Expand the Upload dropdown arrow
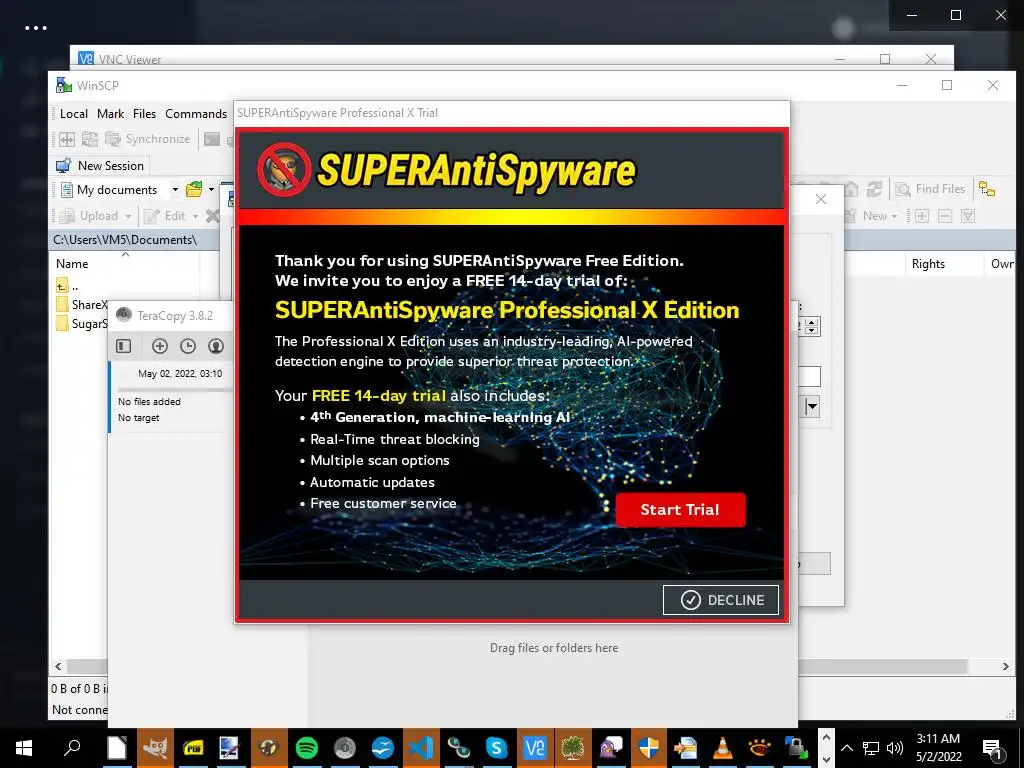 128,216
